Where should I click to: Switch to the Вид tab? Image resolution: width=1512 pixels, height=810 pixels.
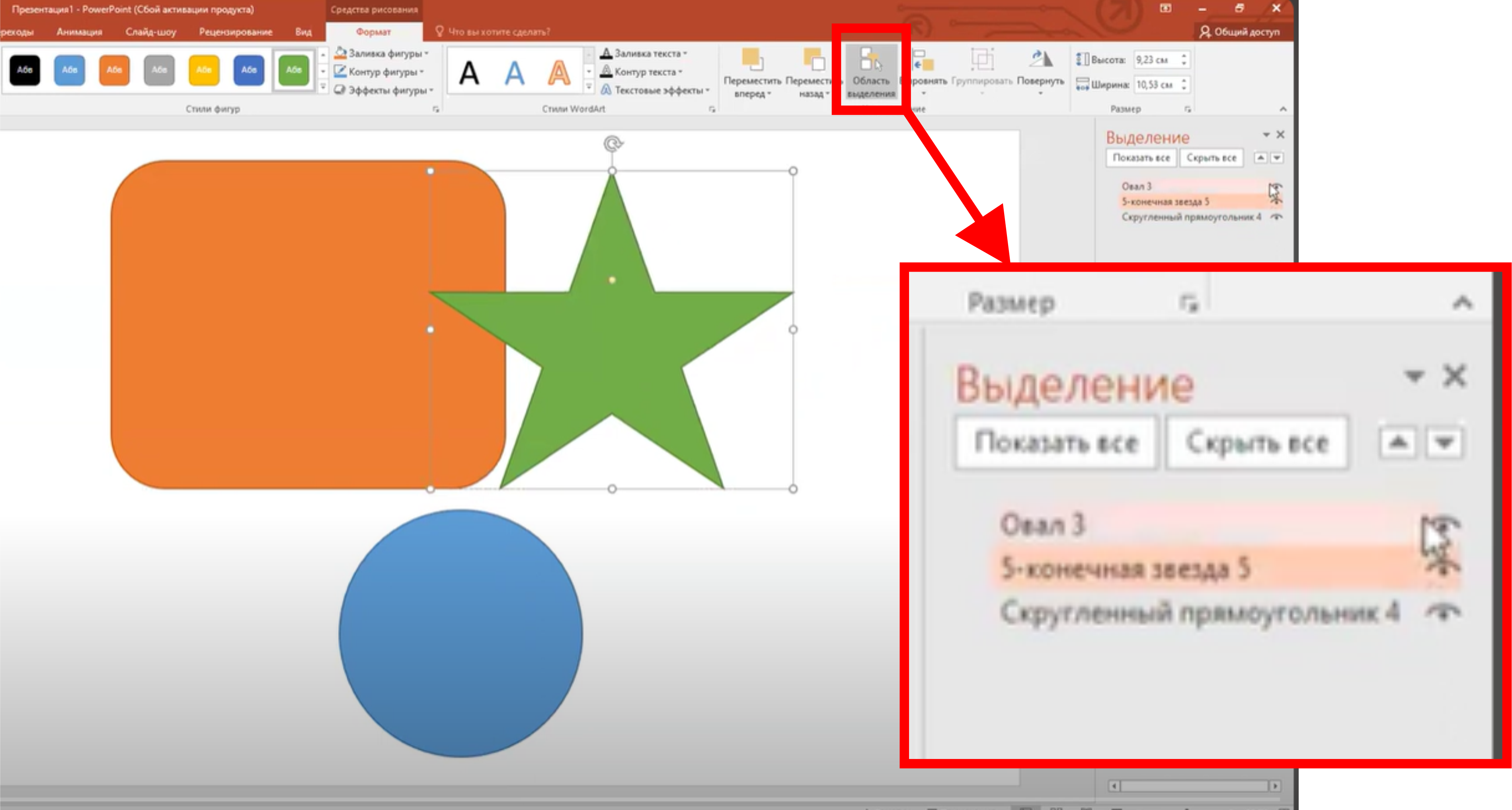303,32
